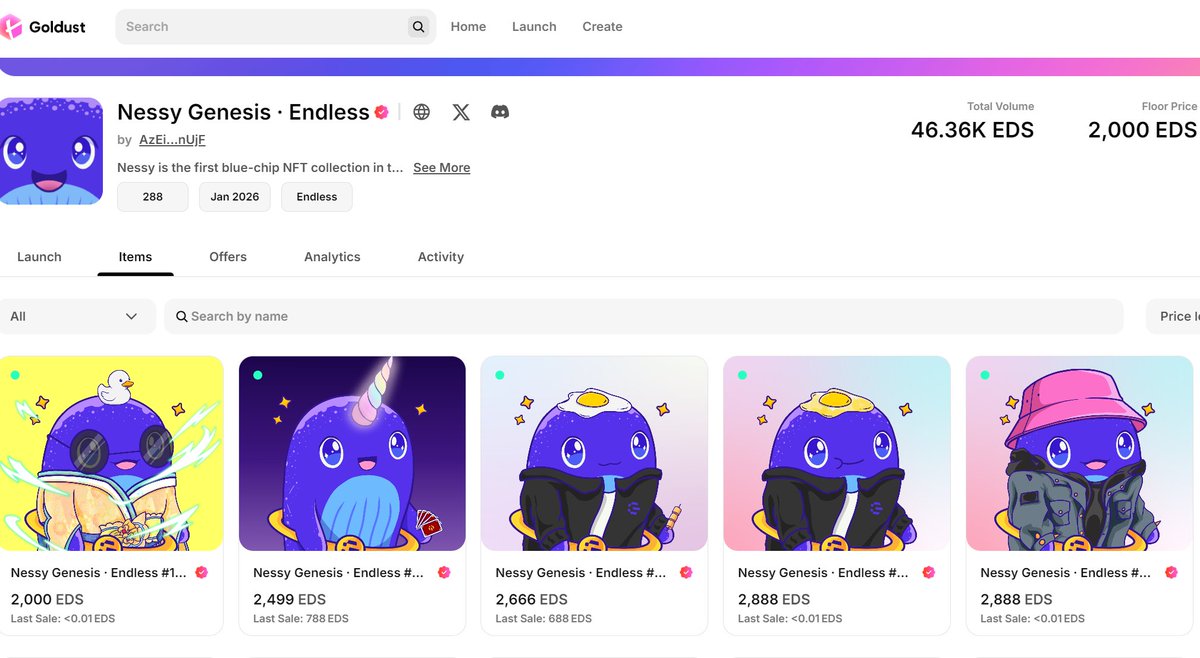The width and height of the screenshot is (1200, 658).
Task: Expand the All filter dropdown
Action: (x=77, y=316)
